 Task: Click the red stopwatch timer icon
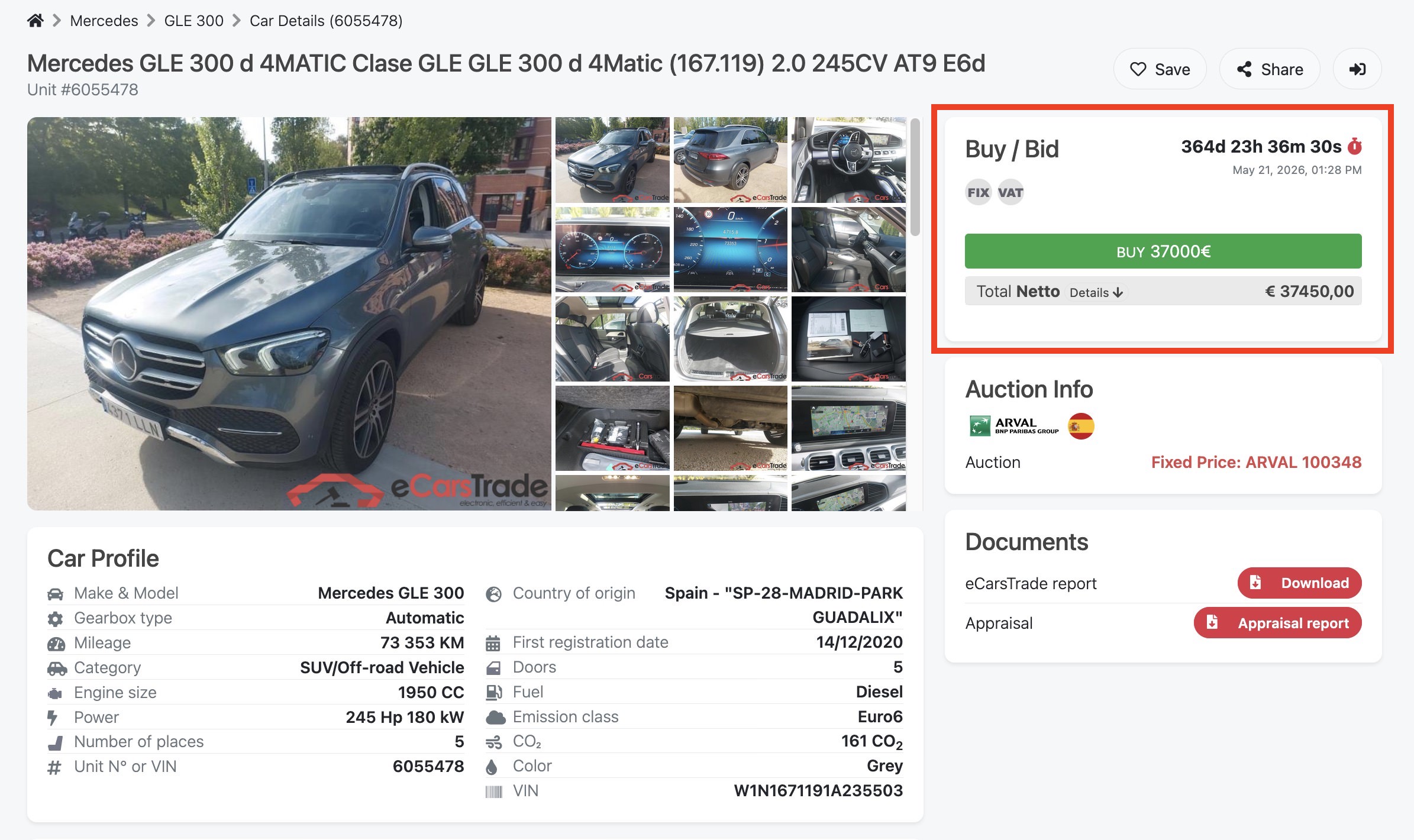click(1355, 146)
